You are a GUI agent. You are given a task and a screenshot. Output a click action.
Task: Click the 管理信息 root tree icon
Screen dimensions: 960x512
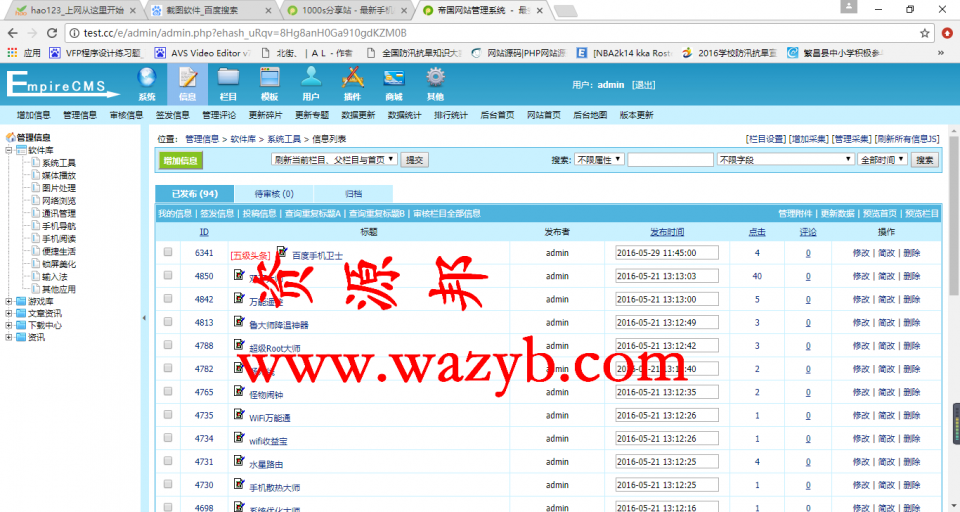pos(10,138)
